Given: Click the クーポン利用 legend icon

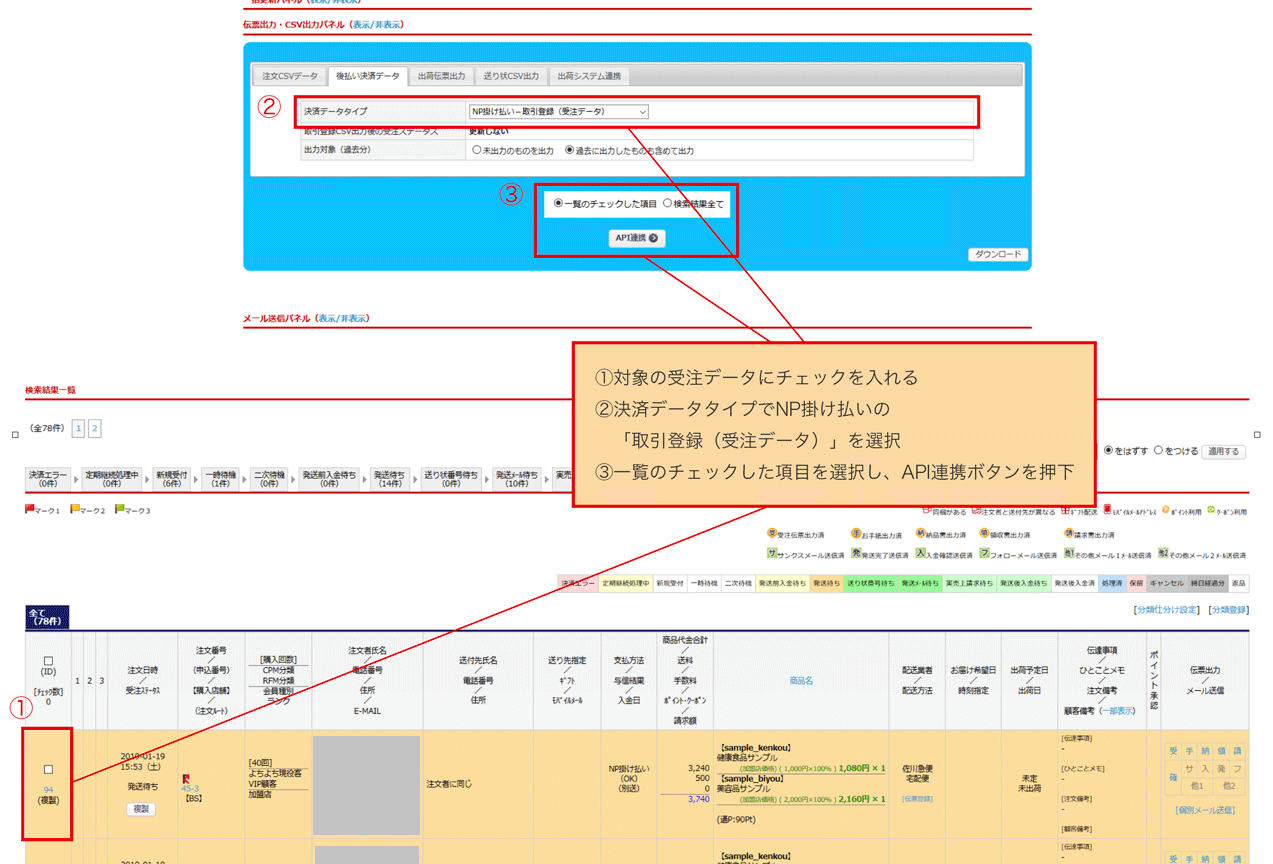Looking at the screenshot, I should (1211, 510).
